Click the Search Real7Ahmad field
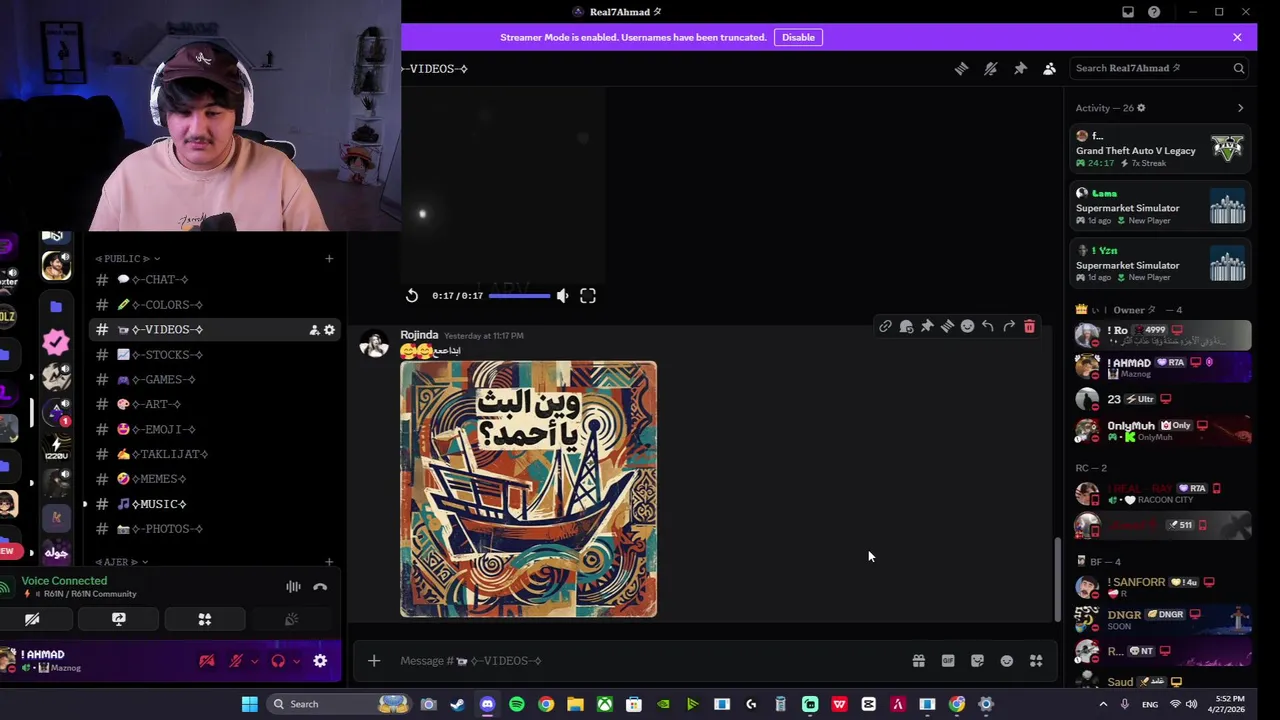The width and height of the screenshot is (1280, 720). click(1159, 68)
